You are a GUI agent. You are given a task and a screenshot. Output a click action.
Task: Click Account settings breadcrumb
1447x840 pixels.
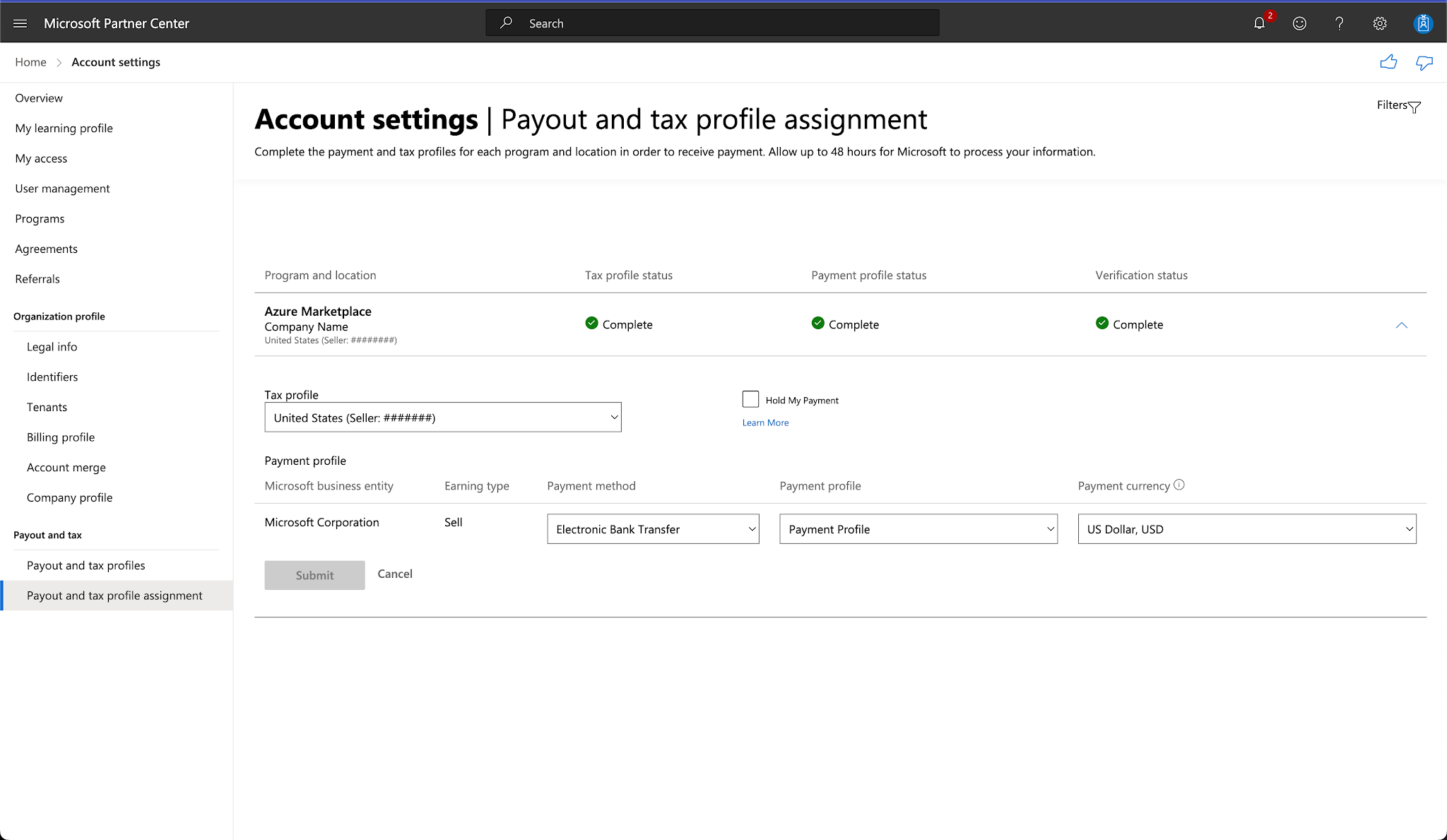pos(116,62)
